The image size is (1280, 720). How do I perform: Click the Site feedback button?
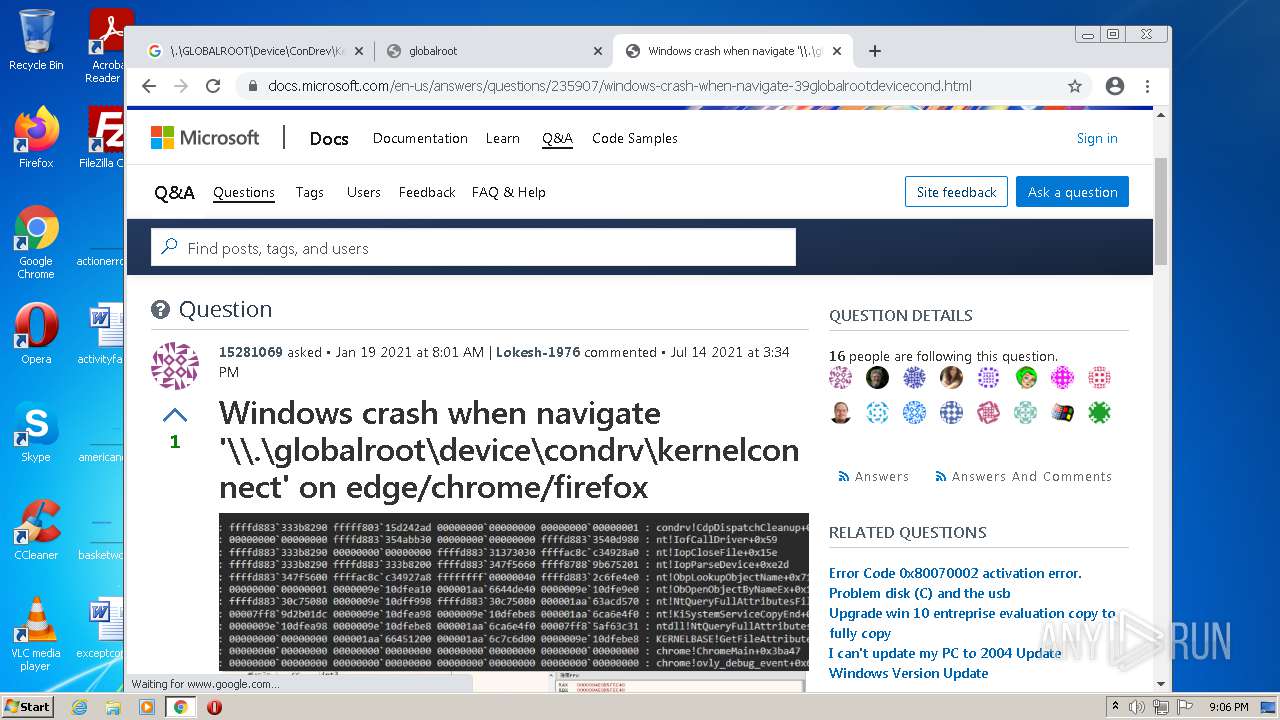tap(957, 192)
